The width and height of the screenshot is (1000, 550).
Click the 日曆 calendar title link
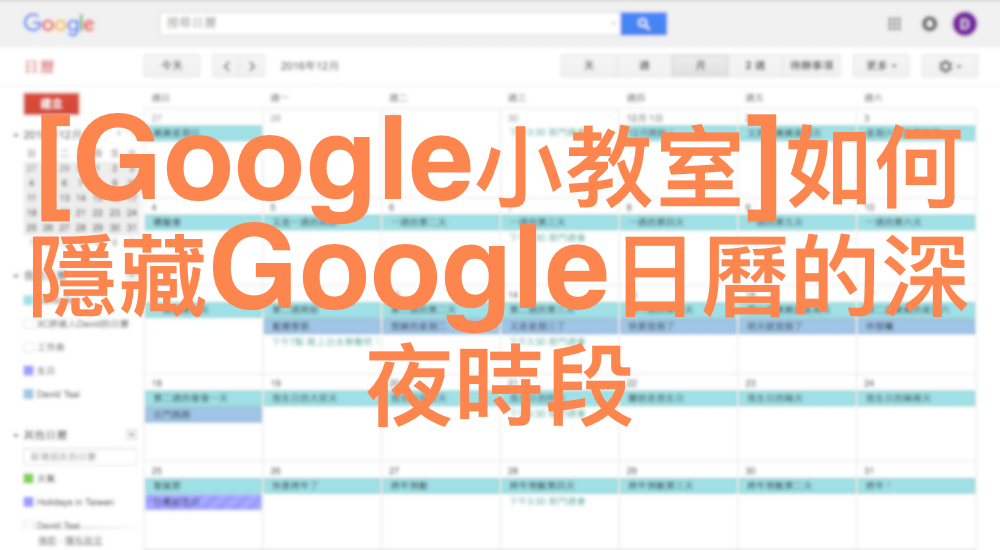(x=40, y=66)
